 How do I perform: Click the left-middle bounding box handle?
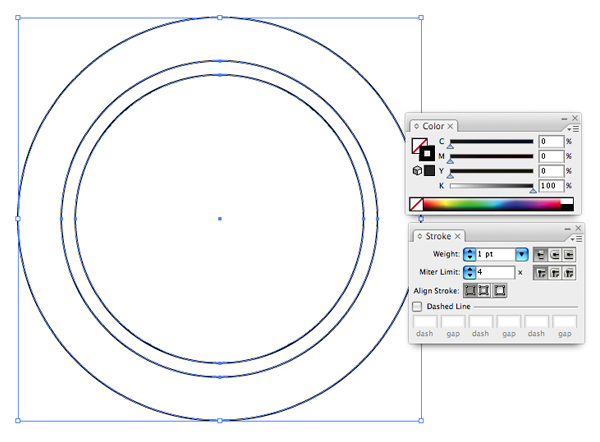click(18, 219)
